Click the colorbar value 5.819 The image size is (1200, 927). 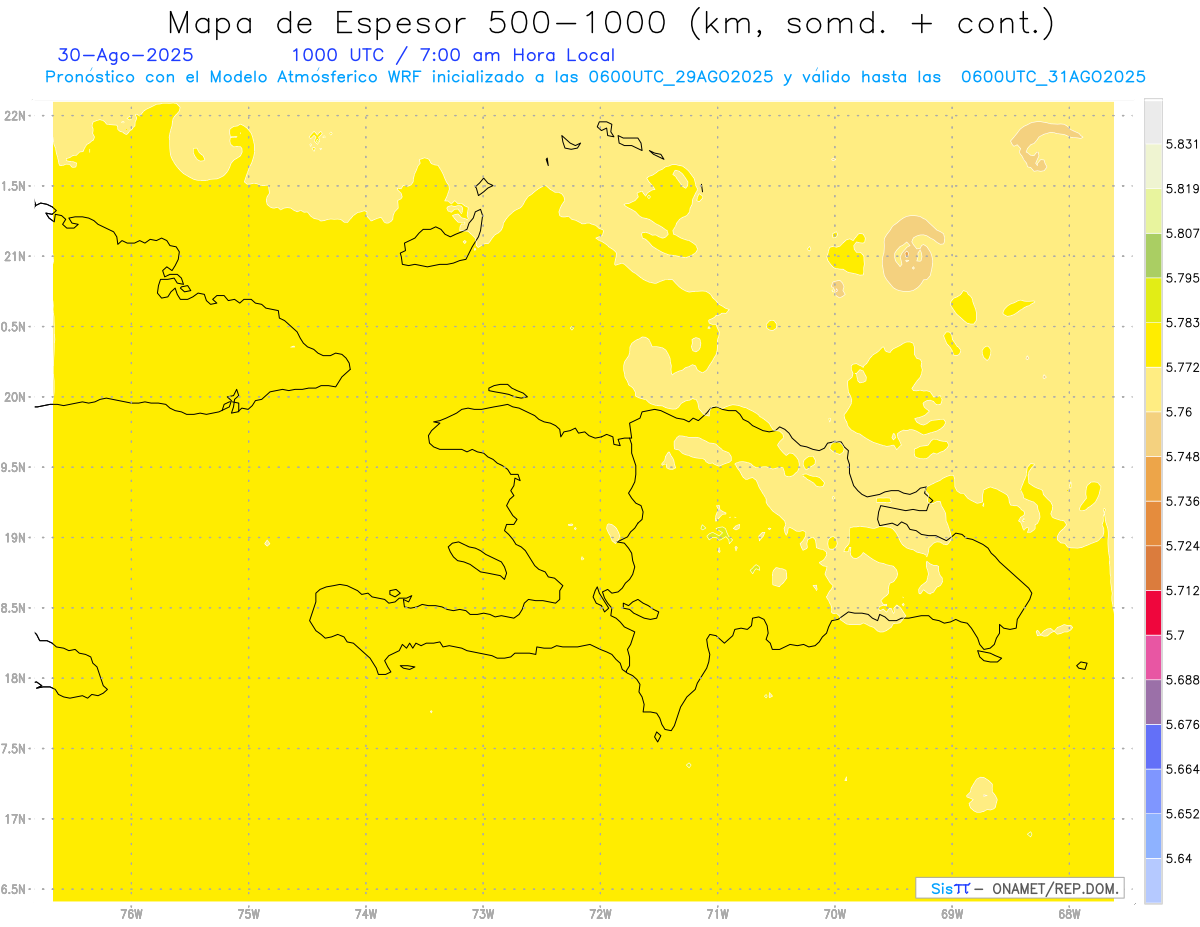pyautogui.click(x=1183, y=189)
